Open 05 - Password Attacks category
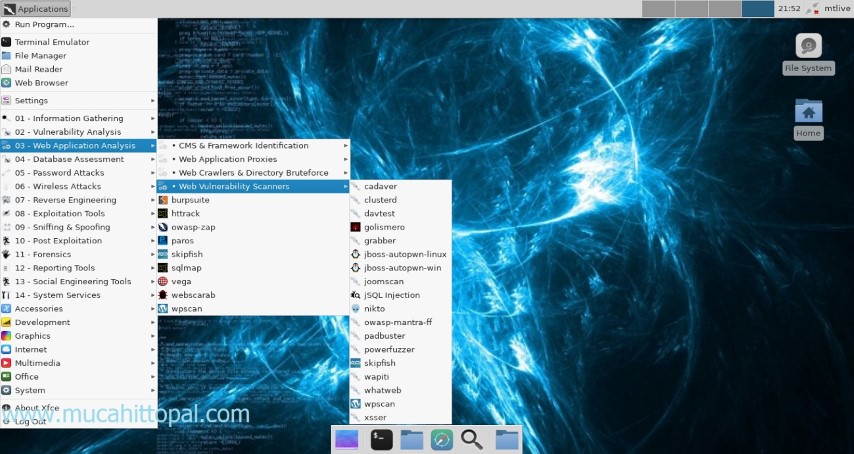 click(79, 173)
